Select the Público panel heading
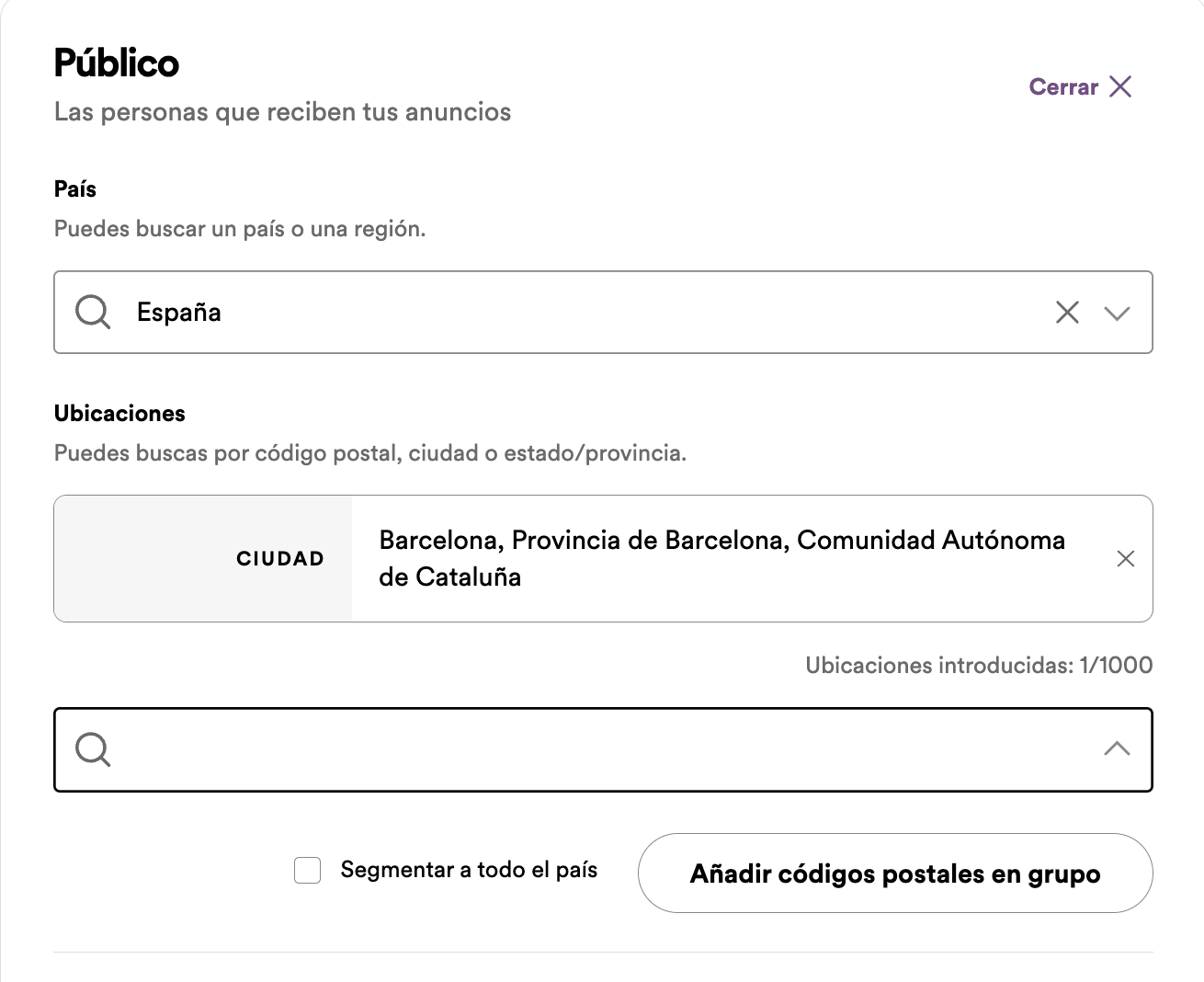This screenshot has height=982, width=1204. coord(118,63)
